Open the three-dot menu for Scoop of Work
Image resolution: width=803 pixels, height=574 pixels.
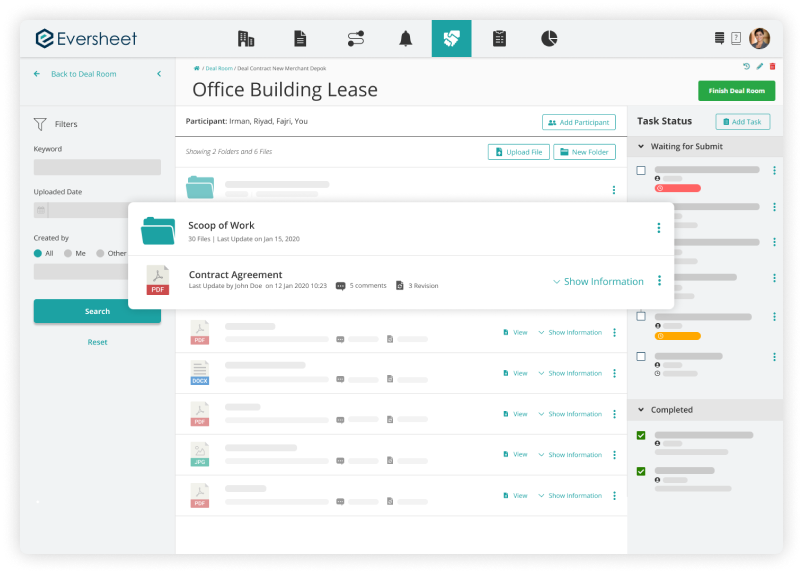click(x=658, y=228)
